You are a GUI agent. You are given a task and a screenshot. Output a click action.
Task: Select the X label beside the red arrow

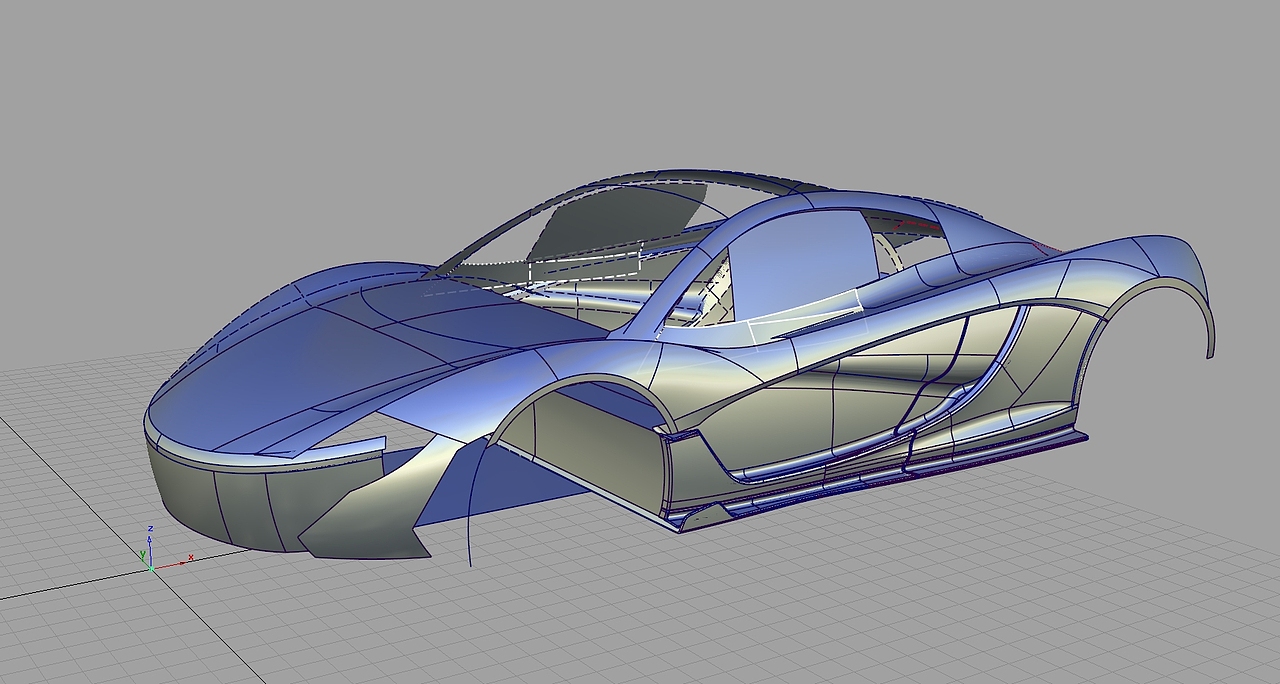(191, 557)
